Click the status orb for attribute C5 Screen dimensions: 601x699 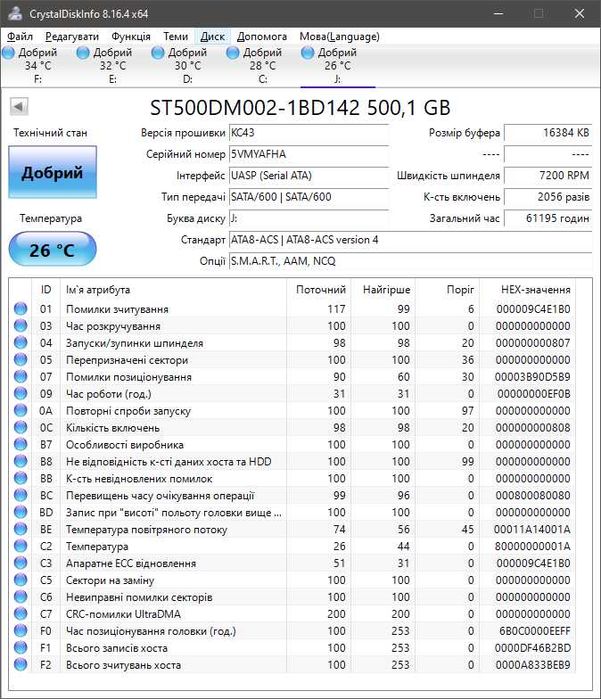[21, 580]
